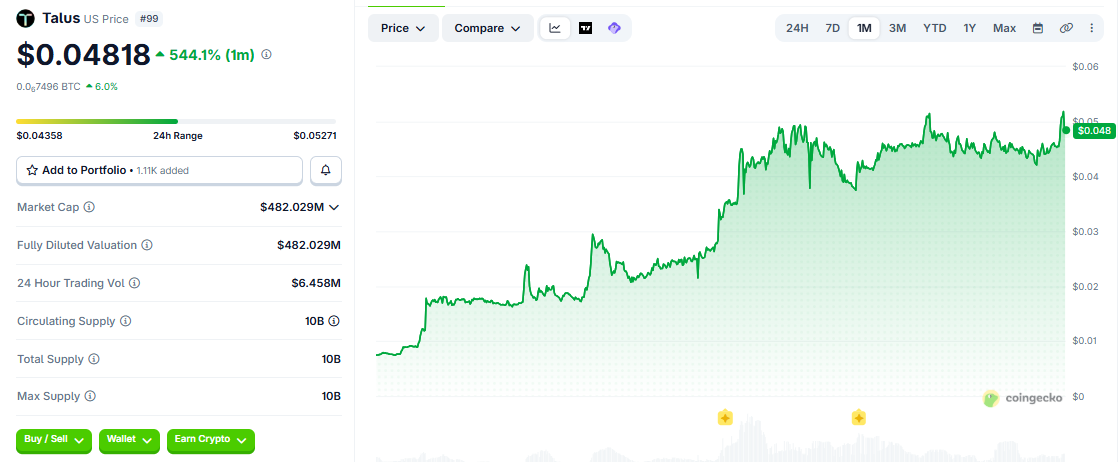Select the 1Y time range
The image size is (1119, 462).
[969, 28]
